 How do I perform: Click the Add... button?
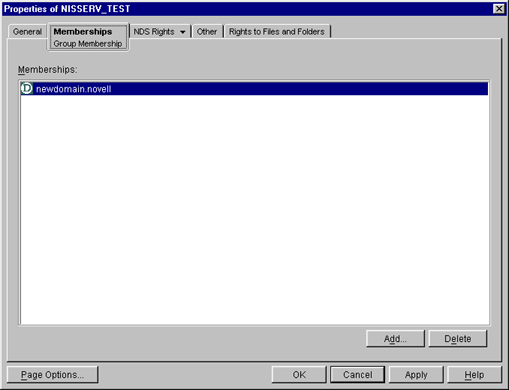pos(395,339)
